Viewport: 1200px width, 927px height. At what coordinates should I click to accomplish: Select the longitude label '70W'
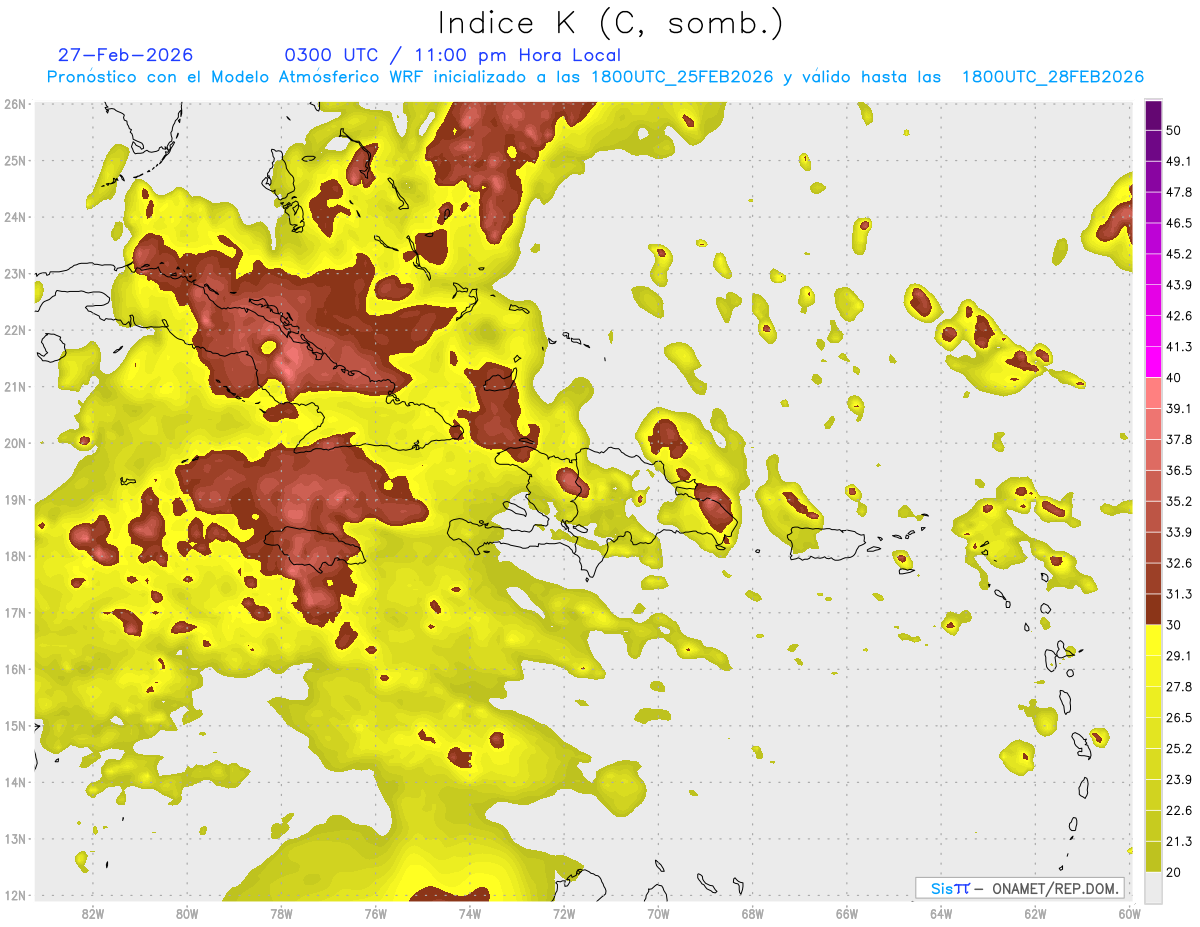(x=658, y=914)
